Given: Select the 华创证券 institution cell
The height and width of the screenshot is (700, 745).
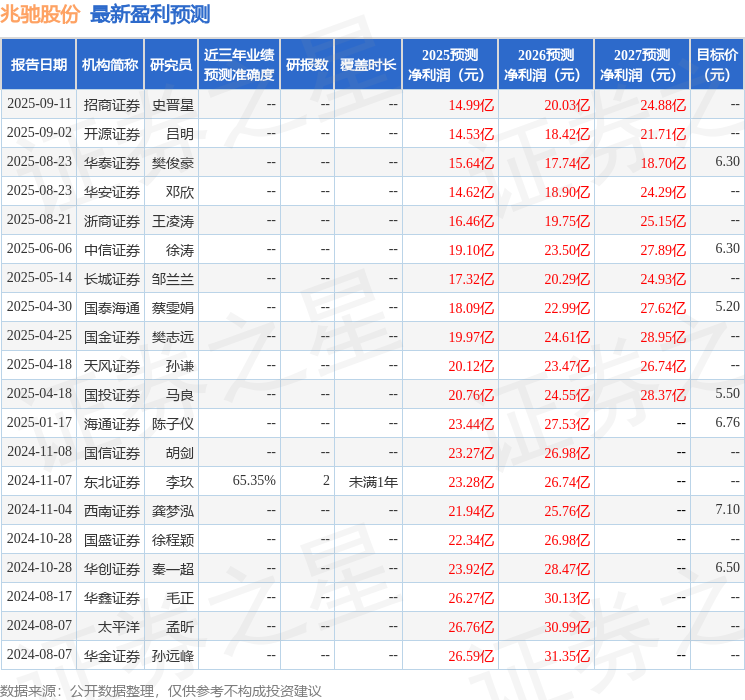Looking at the screenshot, I should 112,569.
